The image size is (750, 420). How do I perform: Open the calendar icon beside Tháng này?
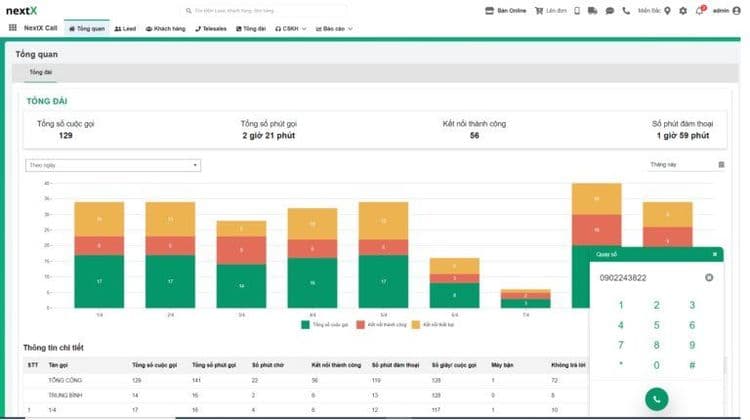point(721,165)
